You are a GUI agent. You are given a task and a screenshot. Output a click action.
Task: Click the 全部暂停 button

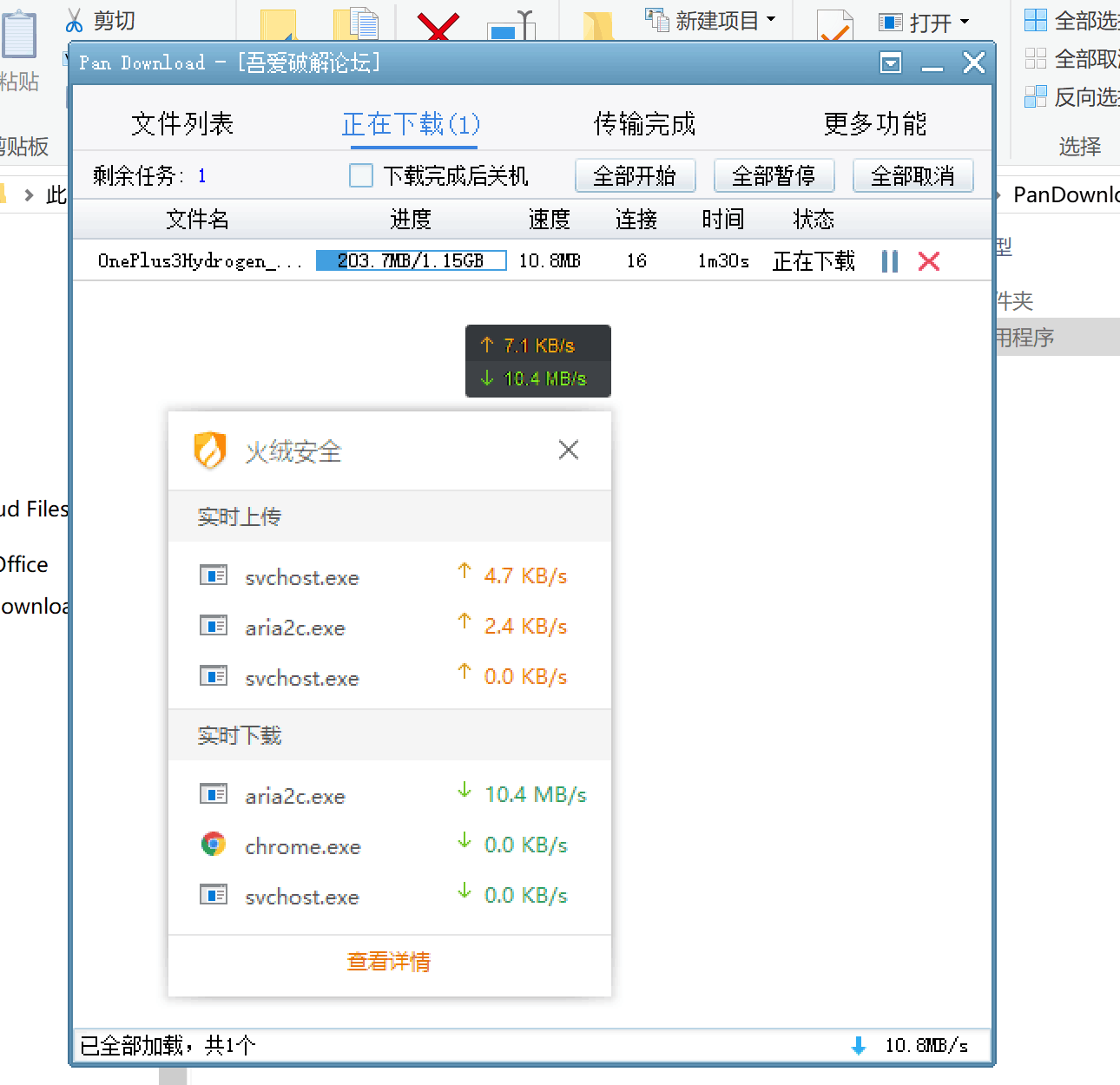774,175
